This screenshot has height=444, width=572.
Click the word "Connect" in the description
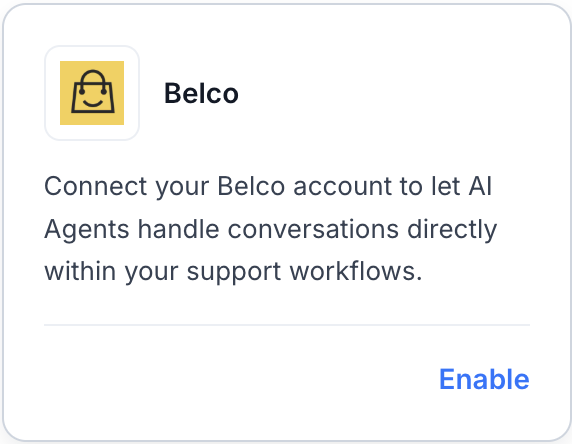(96, 186)
